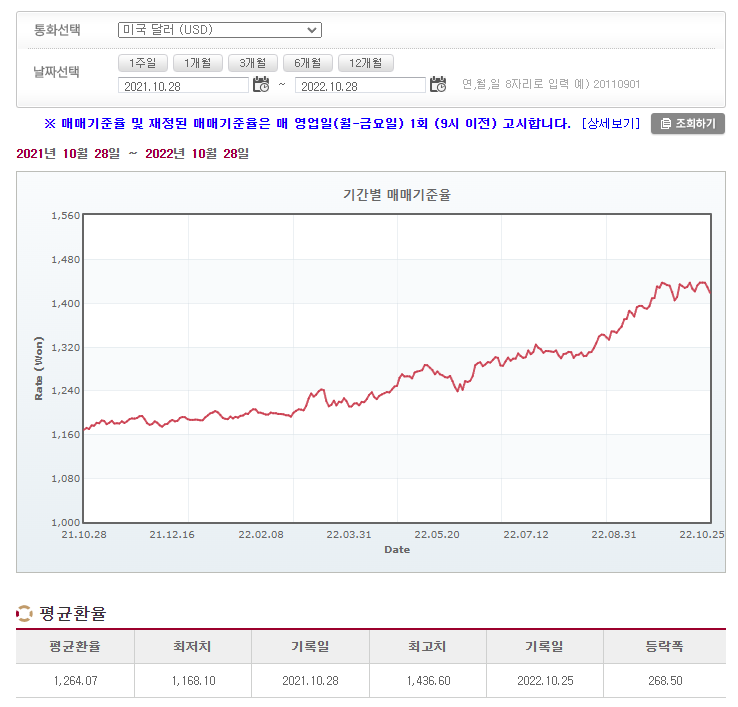Click the 날짜선택 label
This screenshot has width=738, height=707.
click(56, 72)
